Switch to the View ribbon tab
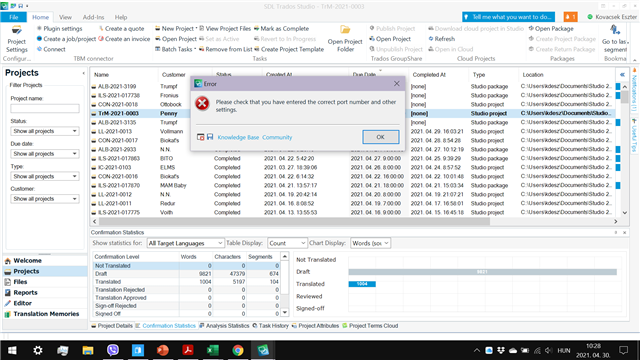Screen dimensions: 640x360 click(x=65, y=17)
